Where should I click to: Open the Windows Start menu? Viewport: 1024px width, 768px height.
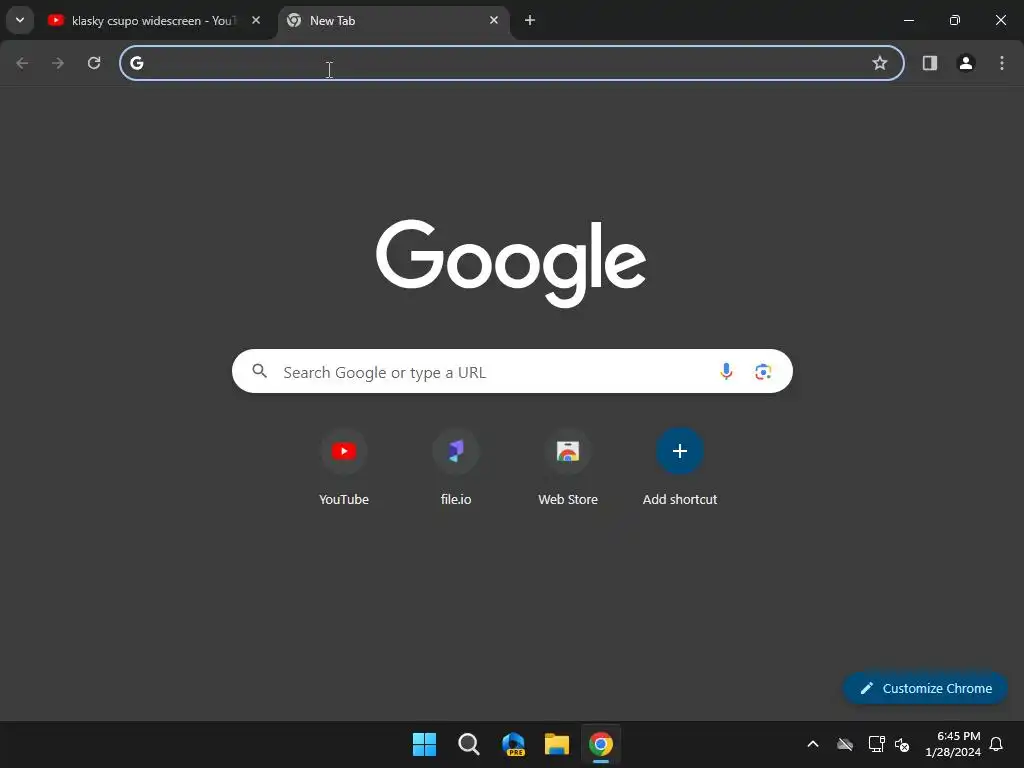[424, 744]
